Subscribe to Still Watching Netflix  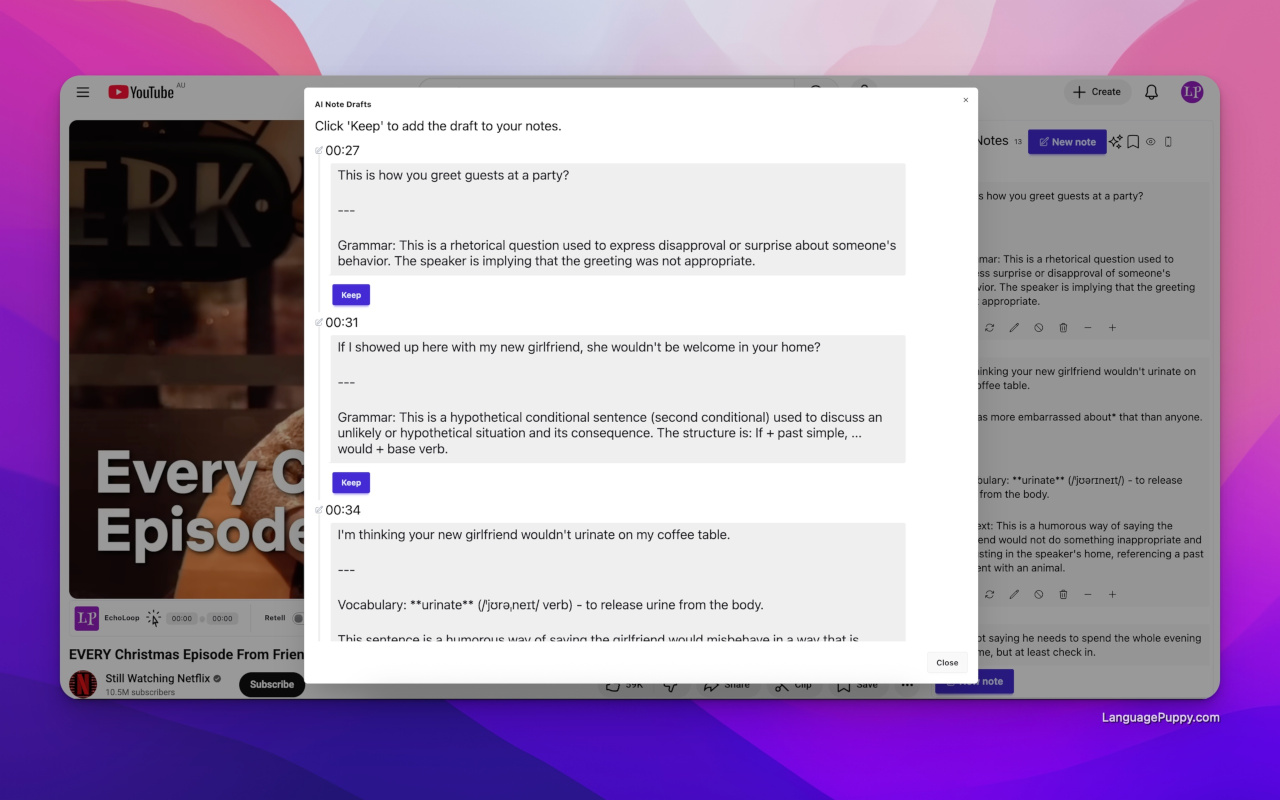272,685
